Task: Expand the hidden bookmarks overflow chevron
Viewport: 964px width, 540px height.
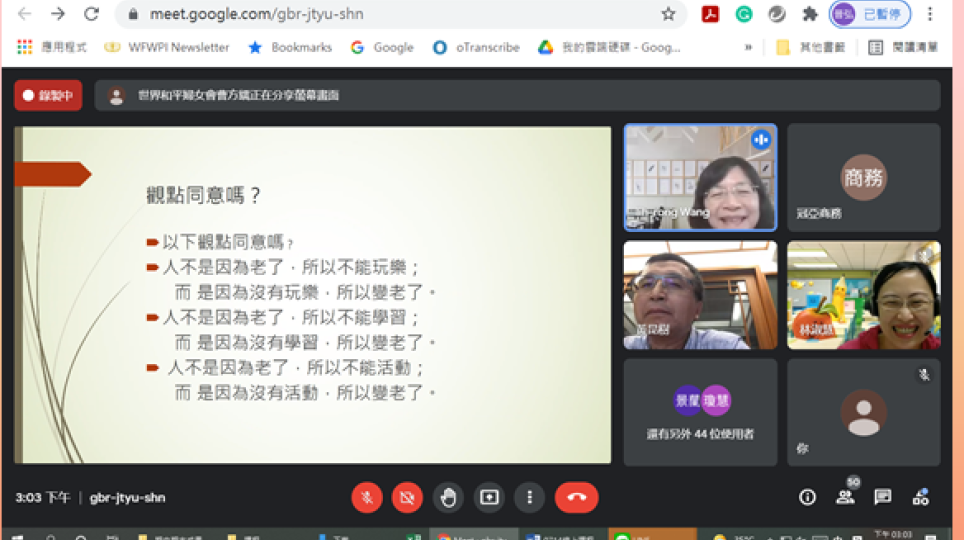Action: [748, 47]
